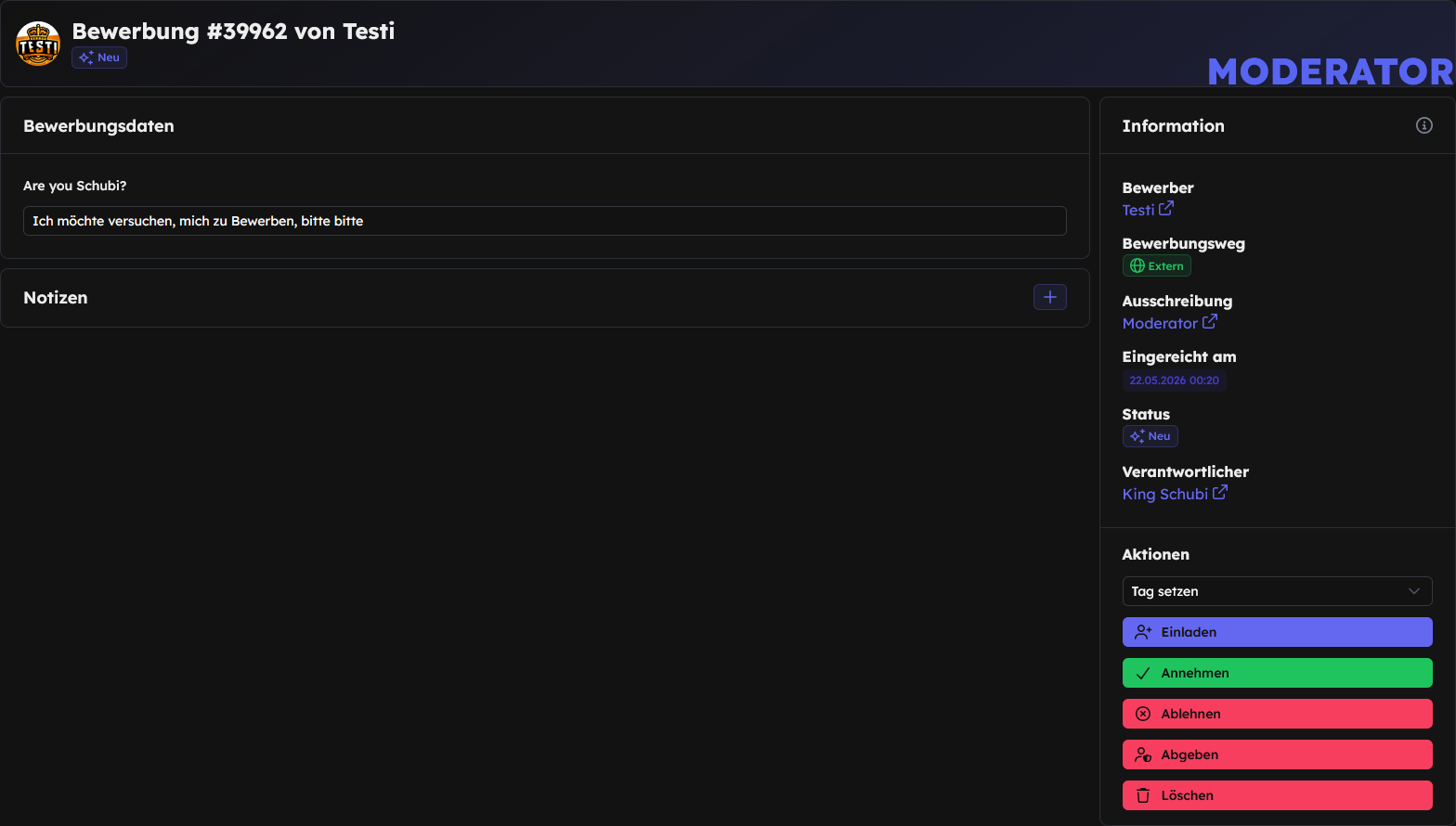
Task: Open external link icon next to Testi
Action: [x=1166, y=209]
